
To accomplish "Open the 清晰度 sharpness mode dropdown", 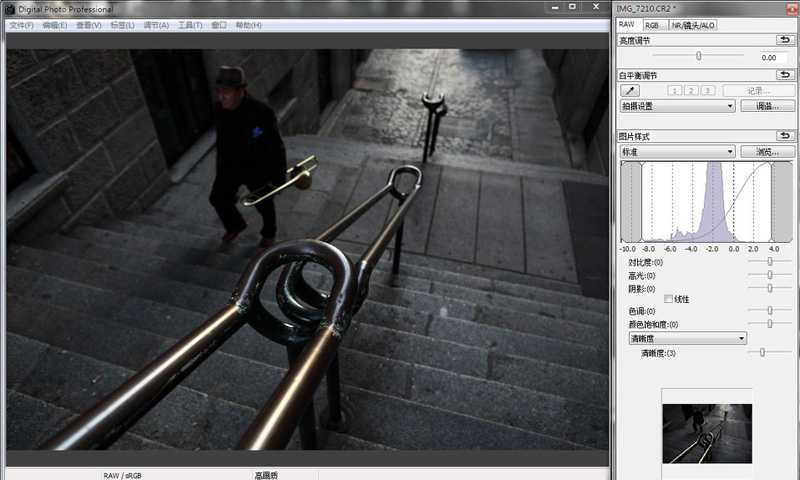I will [x=688, y=338].
